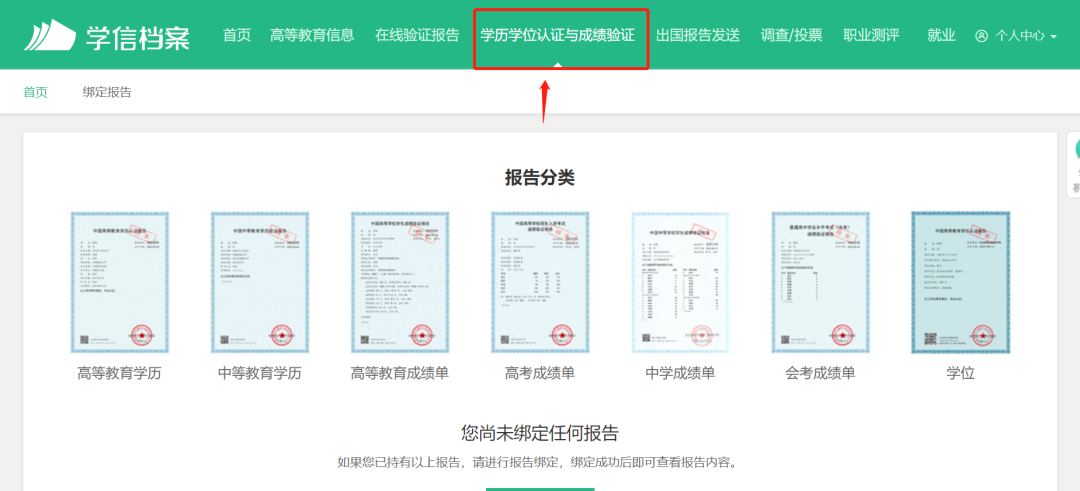Image resolution: width=1080 pixels, height=491 pixels.
Task: Pick the 高考成绩单 report thumbnail
Action: click(540, 282)
